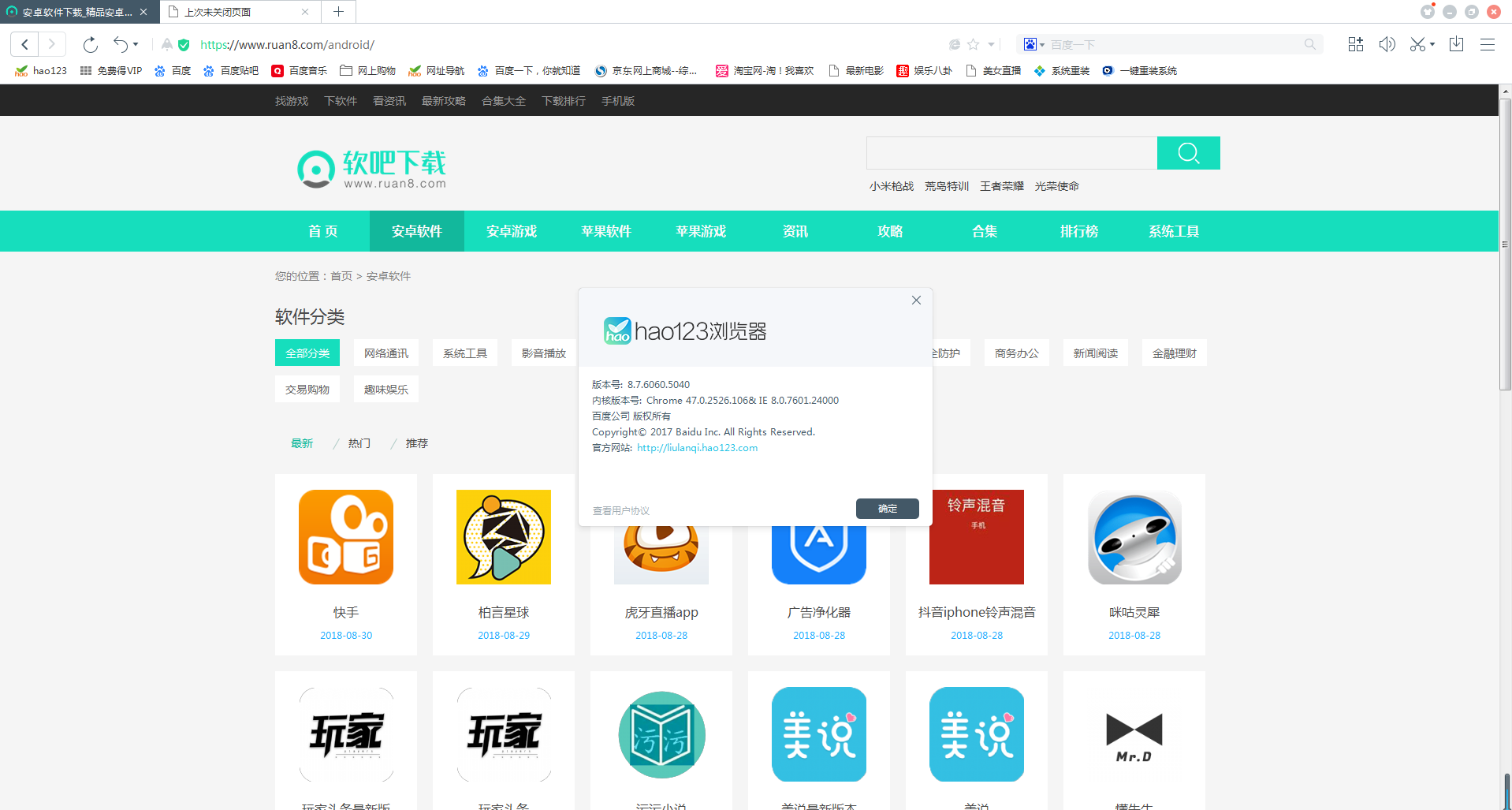Open the 系统工具 navigation tab
This screenshot has width=1512, height=810.
point(1174,231)
